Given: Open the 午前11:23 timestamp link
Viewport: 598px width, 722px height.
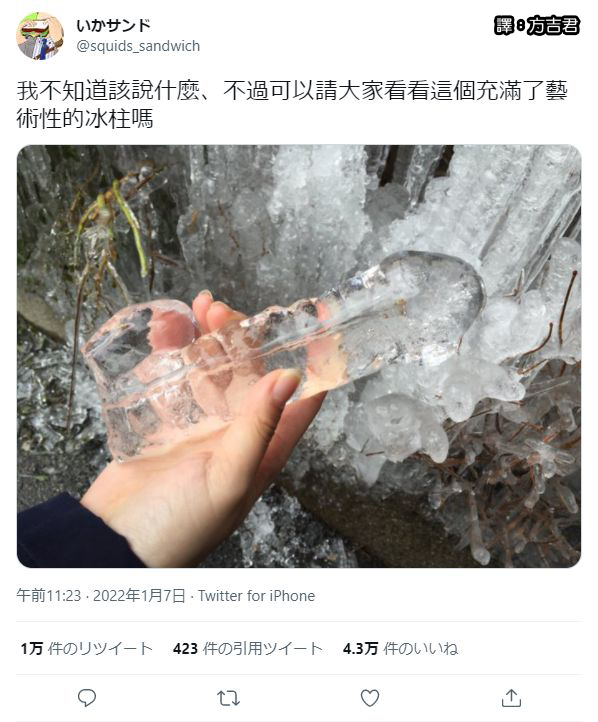Looking at the screenshot, I should 49,596.
